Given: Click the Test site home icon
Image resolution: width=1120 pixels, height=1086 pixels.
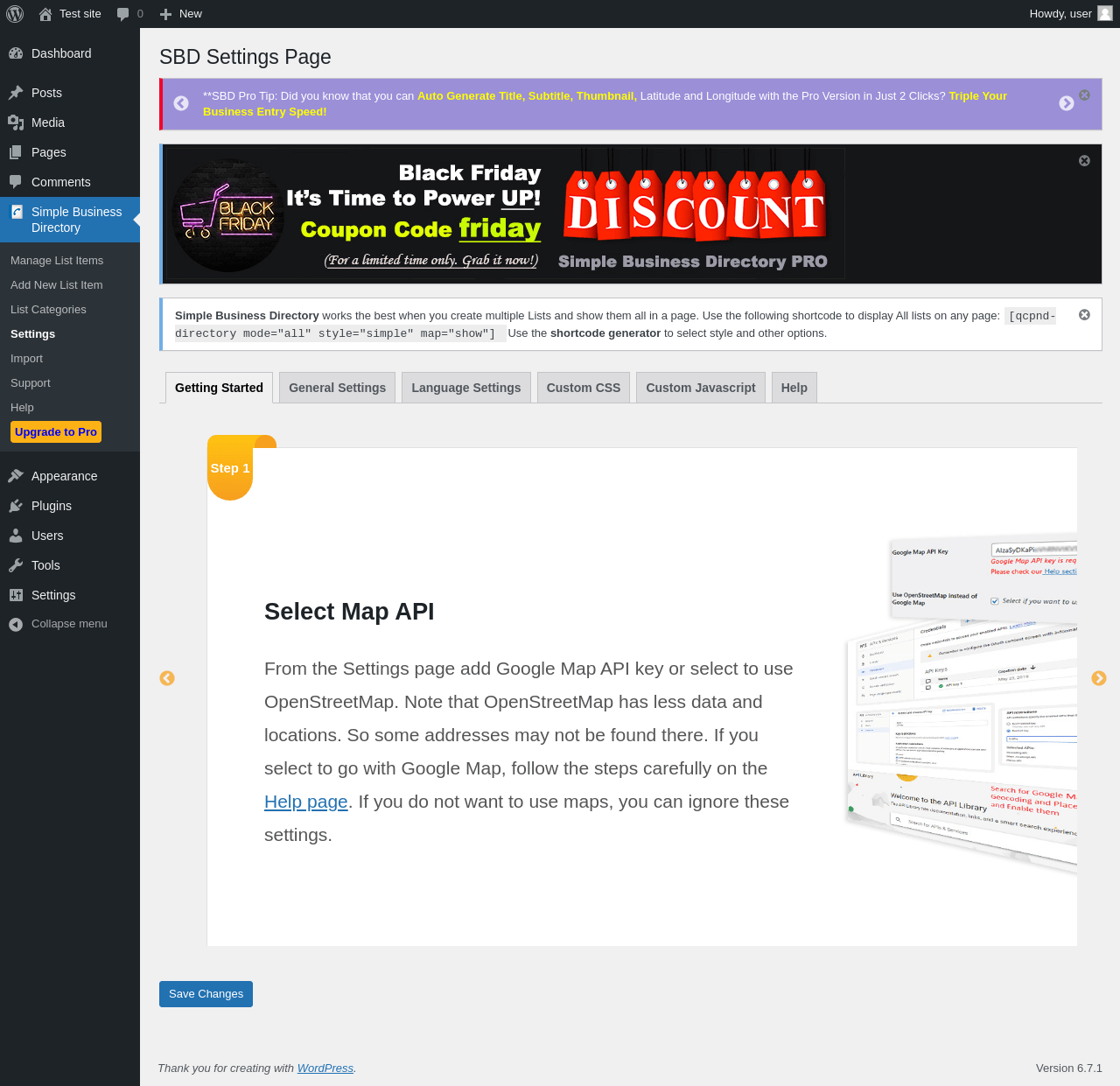Looking at the screenshot, I should [45, 14].
